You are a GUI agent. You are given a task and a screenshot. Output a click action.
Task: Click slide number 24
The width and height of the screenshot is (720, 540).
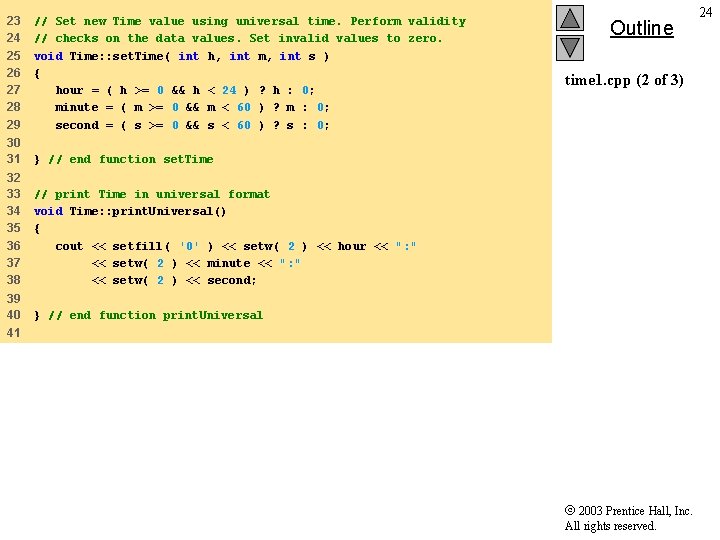[705, 12]
